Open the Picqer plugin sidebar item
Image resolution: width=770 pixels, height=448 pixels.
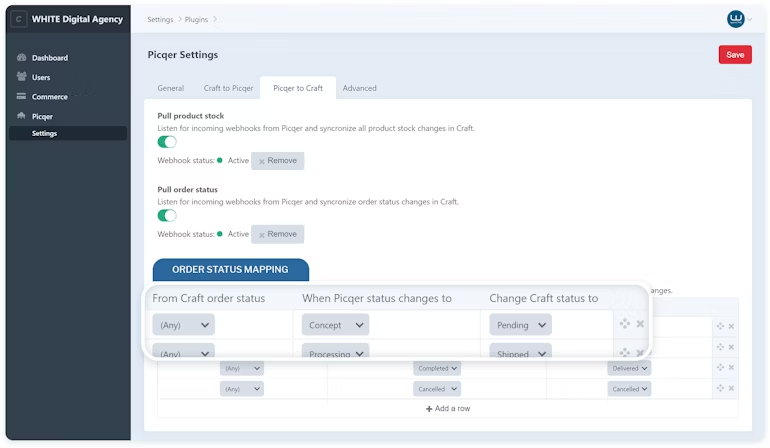pyautogui.click(x=42, y=116)
